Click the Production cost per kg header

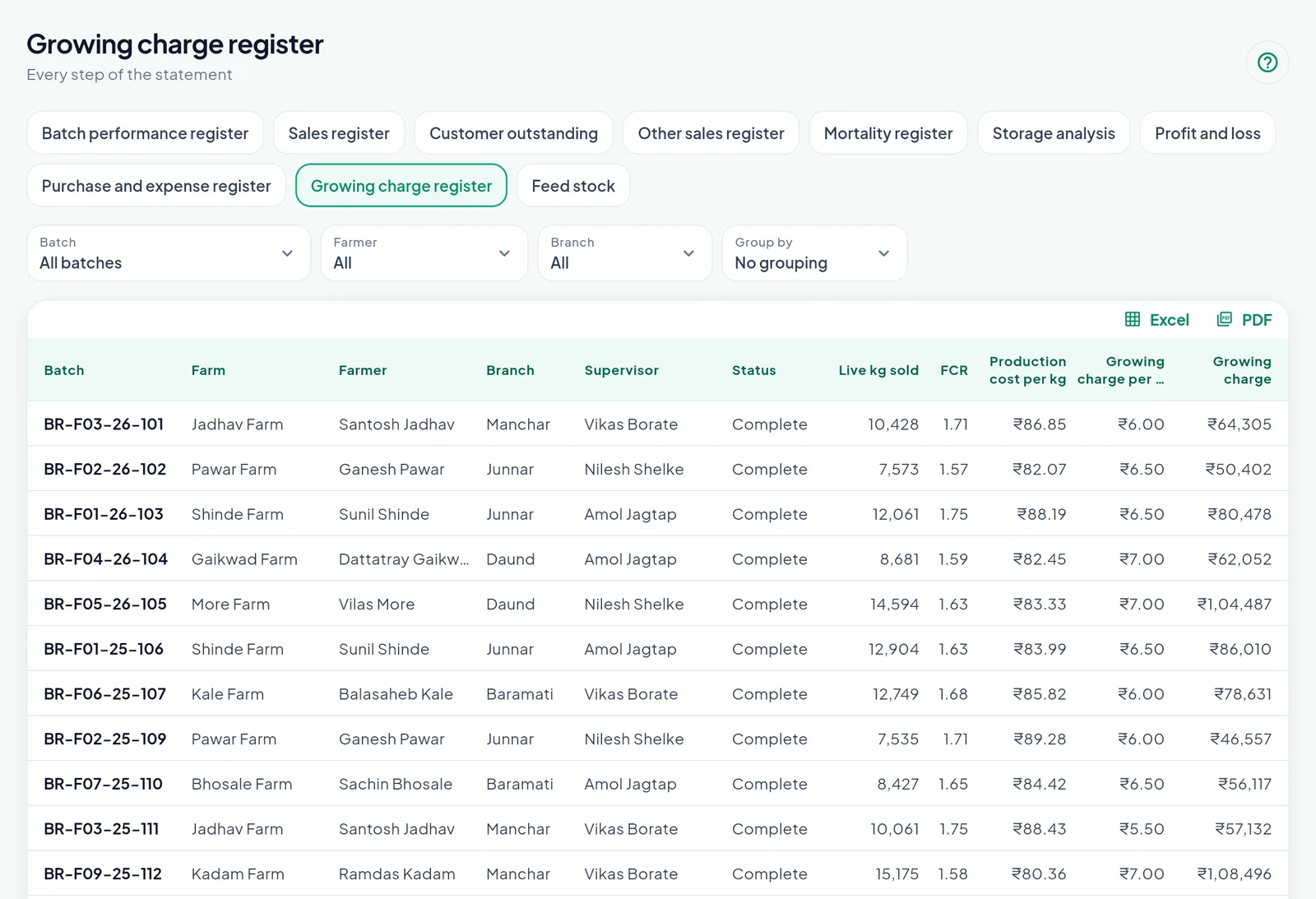pyautogui.click(x=1027, y=370)
